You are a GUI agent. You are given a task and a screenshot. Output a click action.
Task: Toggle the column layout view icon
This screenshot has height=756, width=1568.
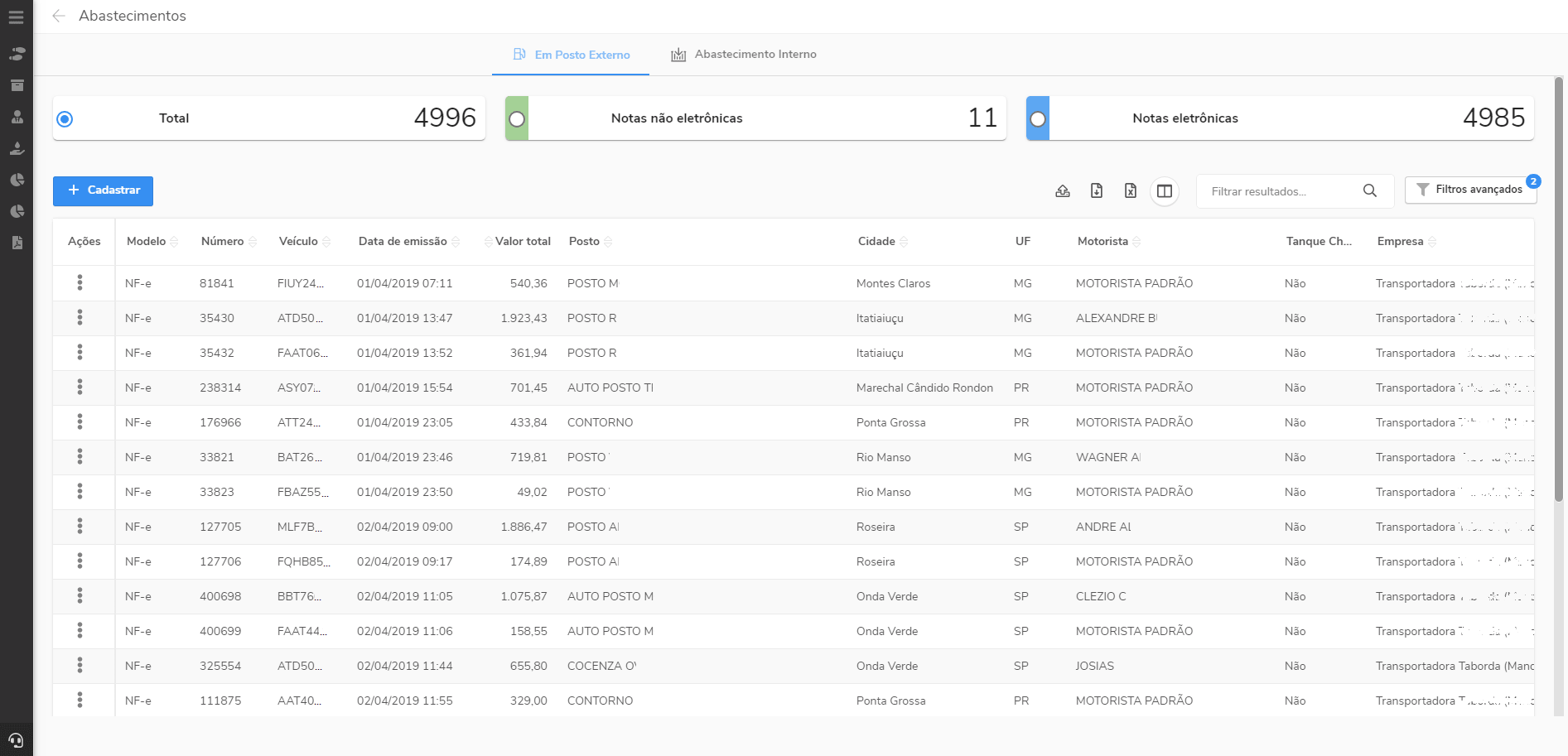(x=1164, y=191)
